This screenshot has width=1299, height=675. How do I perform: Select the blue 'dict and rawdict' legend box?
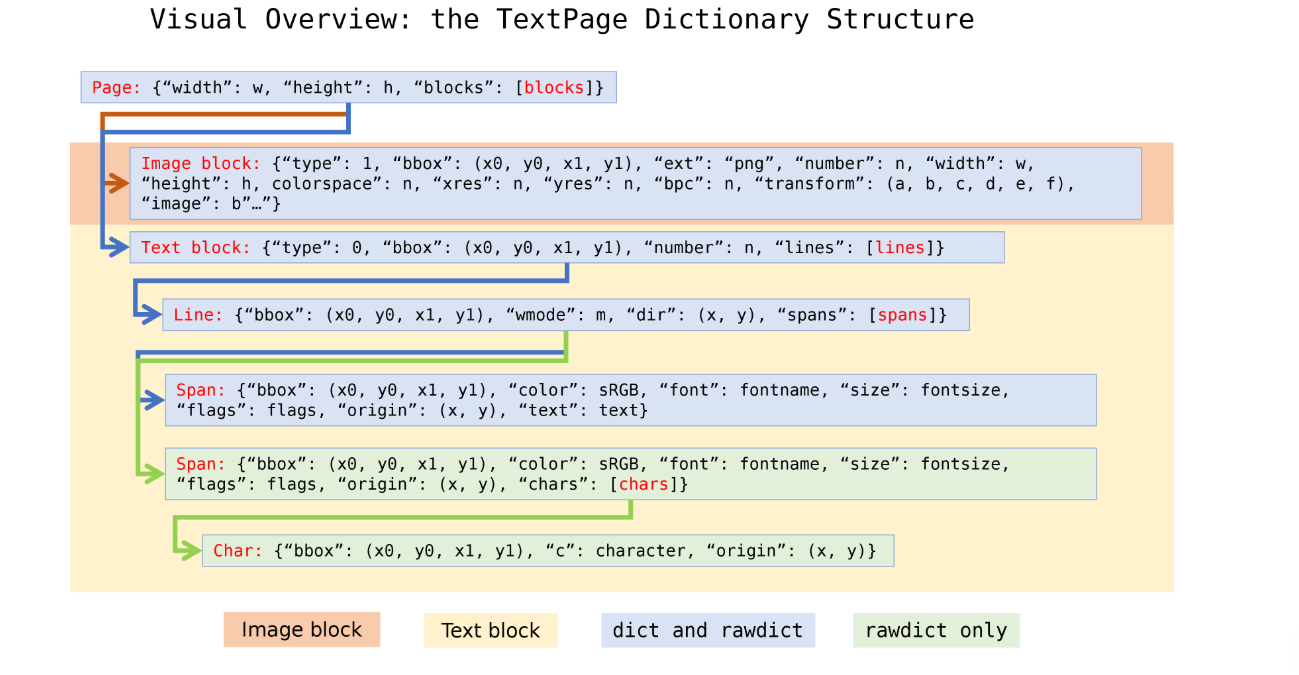[708, 630]
